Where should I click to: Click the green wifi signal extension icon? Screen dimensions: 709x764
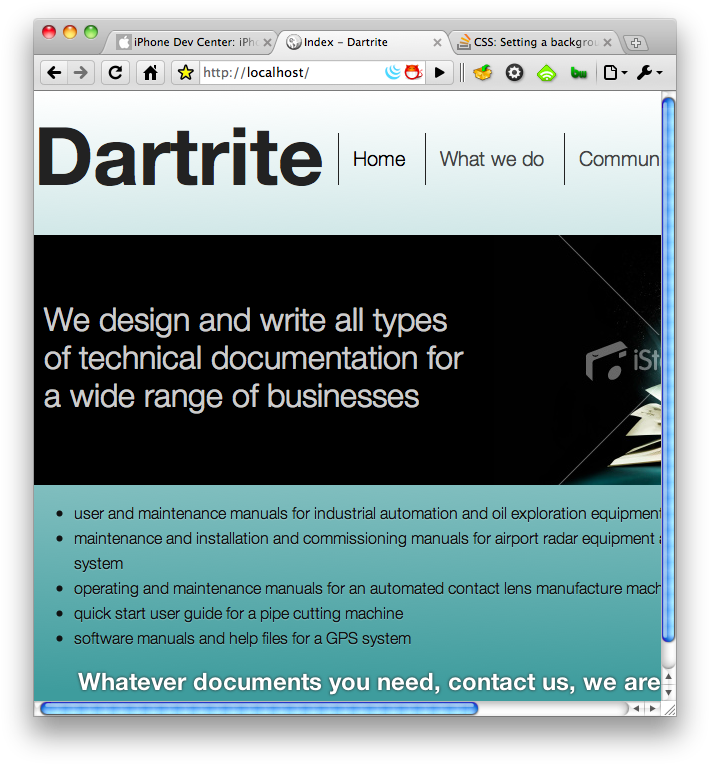pos(546,72)
